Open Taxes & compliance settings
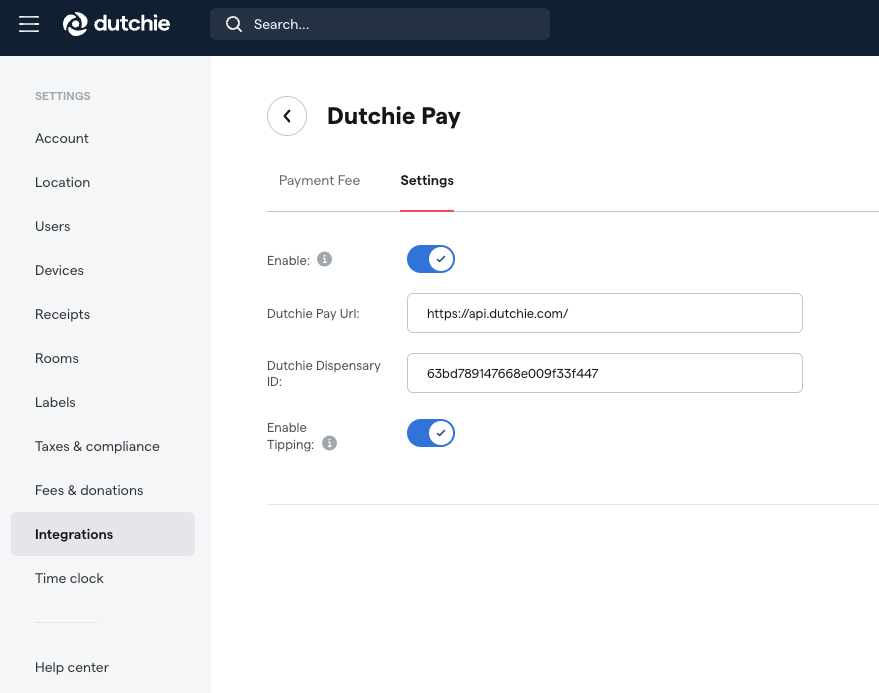The width and height of the screenshot is (879, 693). click(97, 446)
